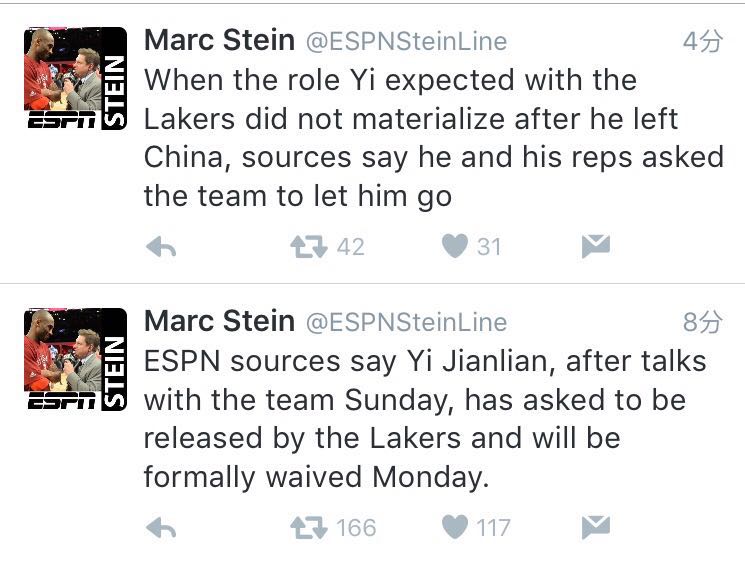Viewport: 745px width, 561px height.
Task: Open Marc Stein's avatar on the top tweet
Action: (75, 80)
